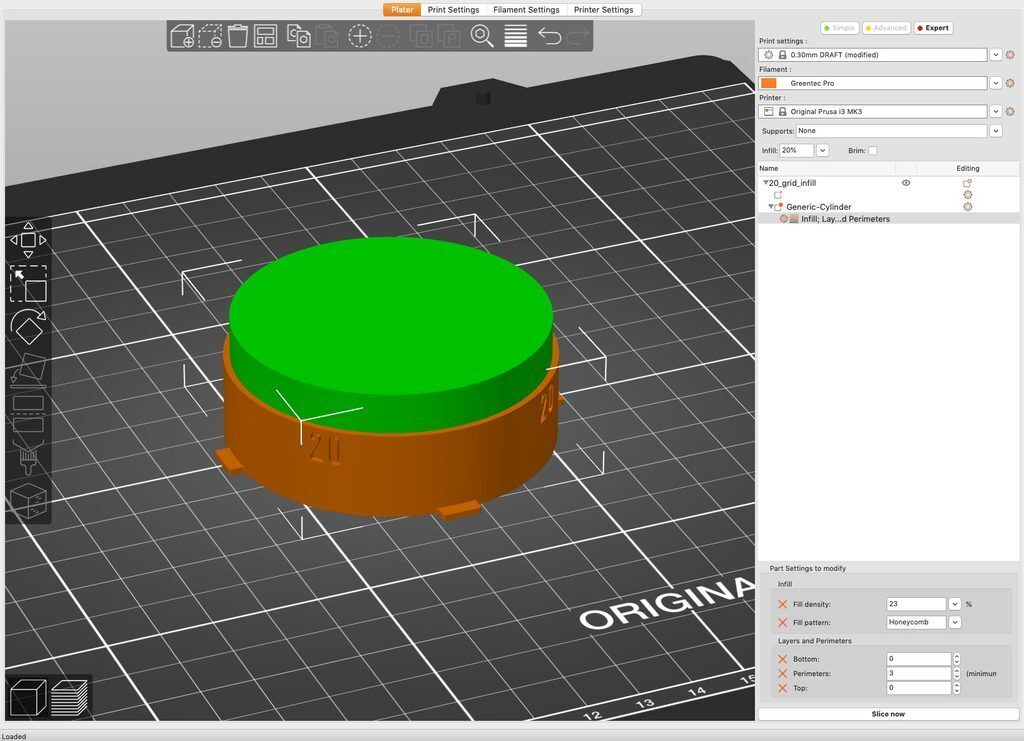Click the Add model toolbar icon
1024x741 pixels.
pyautogui.click(x=182, y=37)
